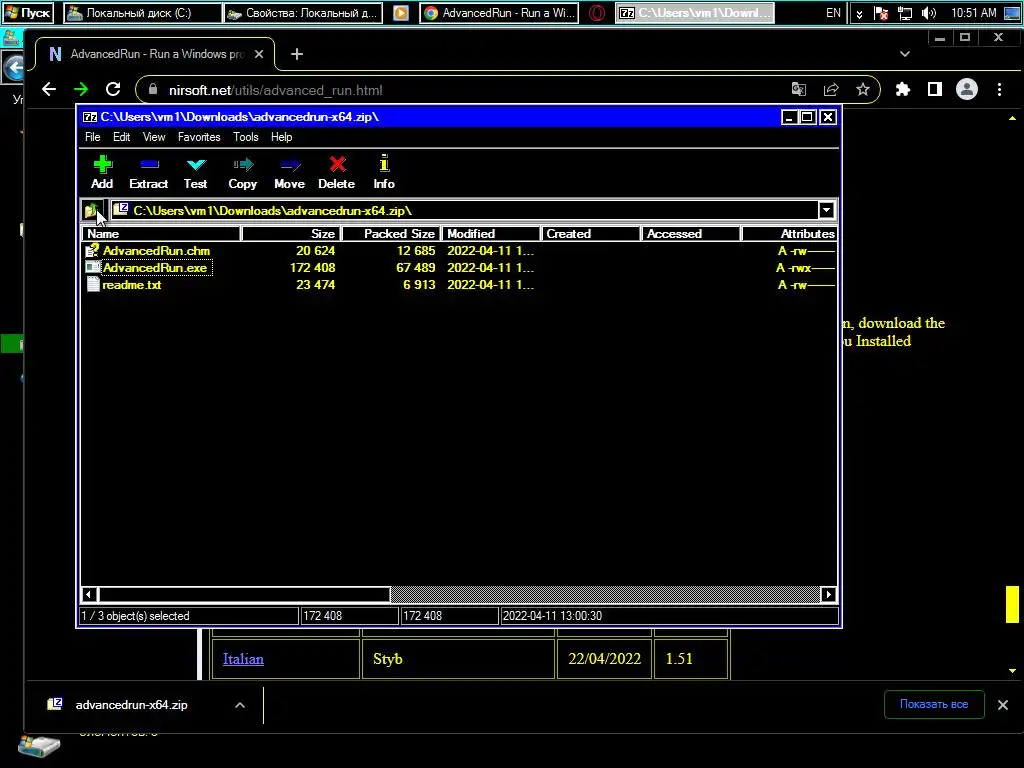Sort by the Attributes column header
Image resolution: width=1024 pixels, height=768 pixels.
[x=789, y=234]
